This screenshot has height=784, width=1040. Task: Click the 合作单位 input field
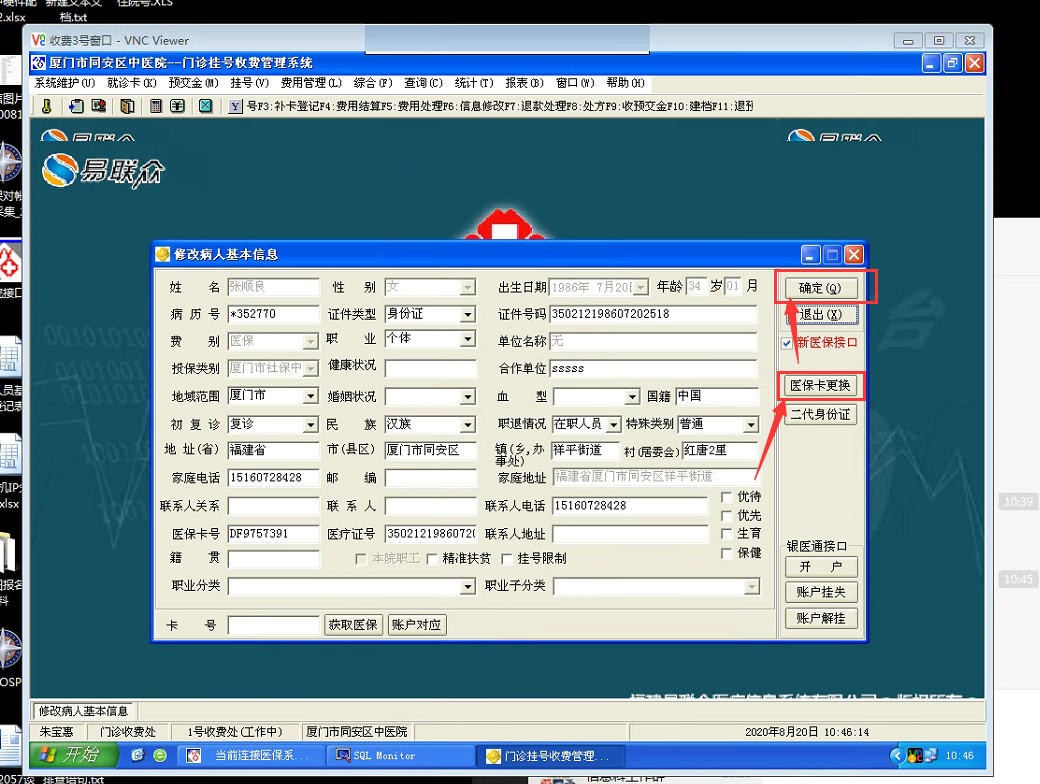[x=653, y=368]
